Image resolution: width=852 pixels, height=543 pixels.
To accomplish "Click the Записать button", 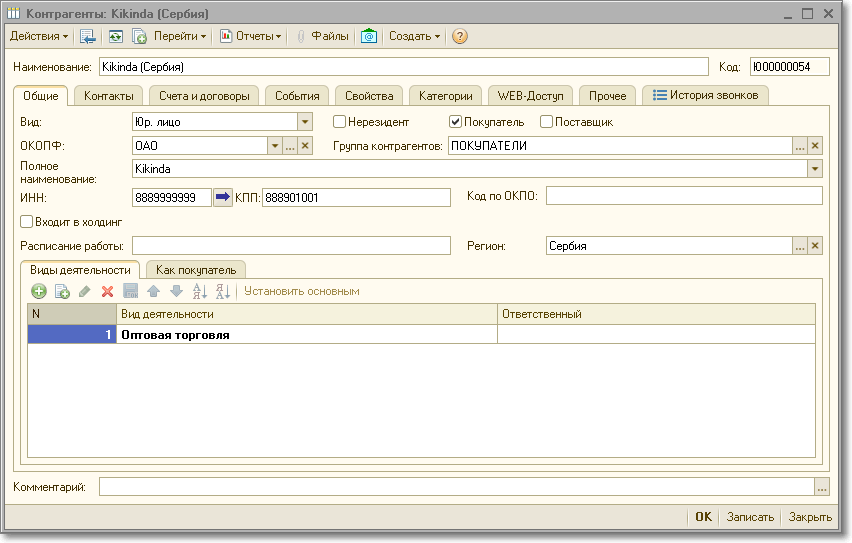I will pyautogui.click(x=750, y=517).
